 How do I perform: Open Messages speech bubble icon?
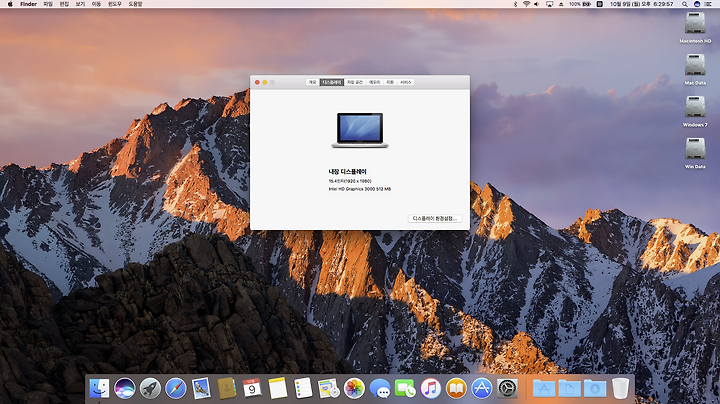380,388
